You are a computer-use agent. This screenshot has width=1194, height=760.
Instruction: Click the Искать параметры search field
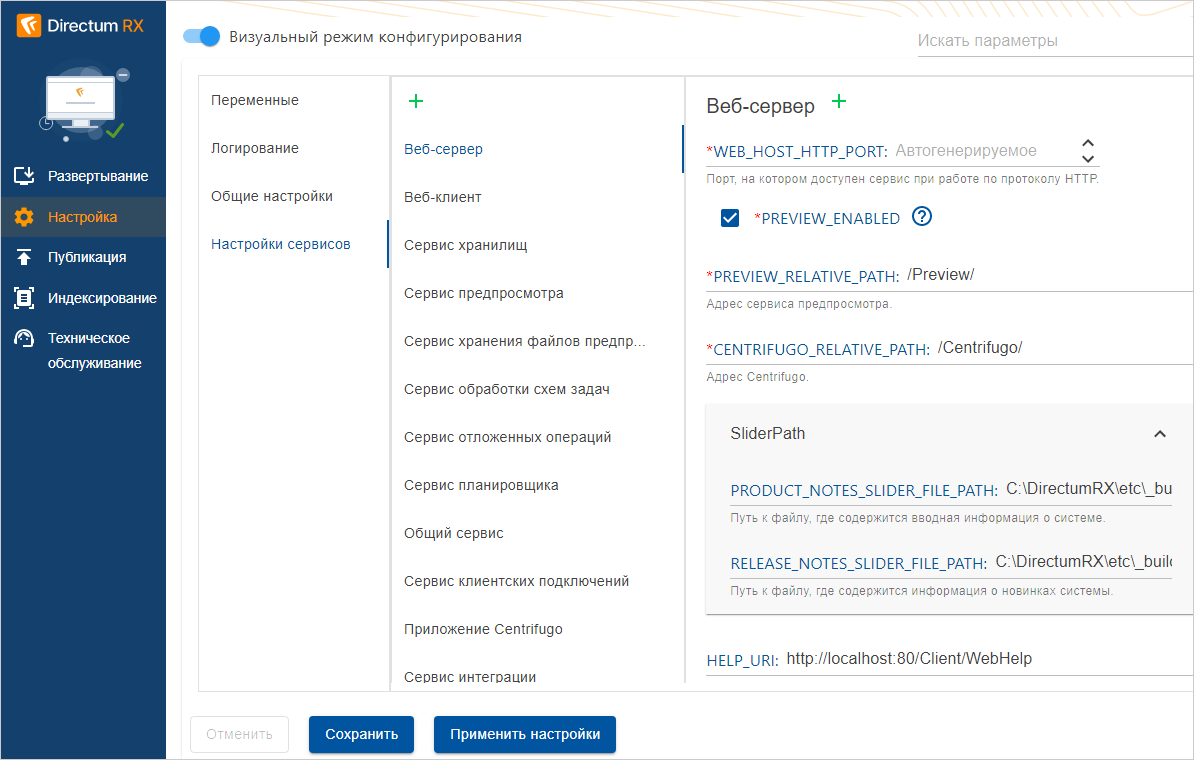[1050, 41]
